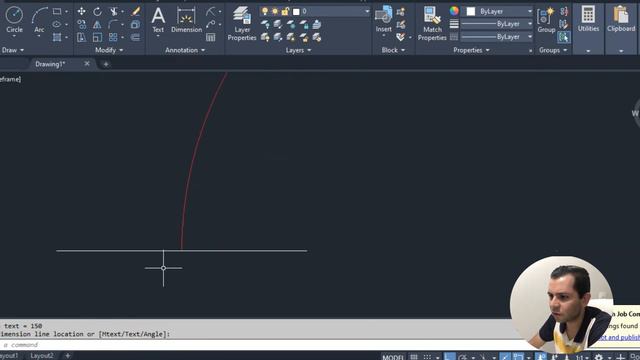Screen dimensions: 640x360
Task: Activate the Mirror tool in Modify panel
Action: [x=97, y=24]
